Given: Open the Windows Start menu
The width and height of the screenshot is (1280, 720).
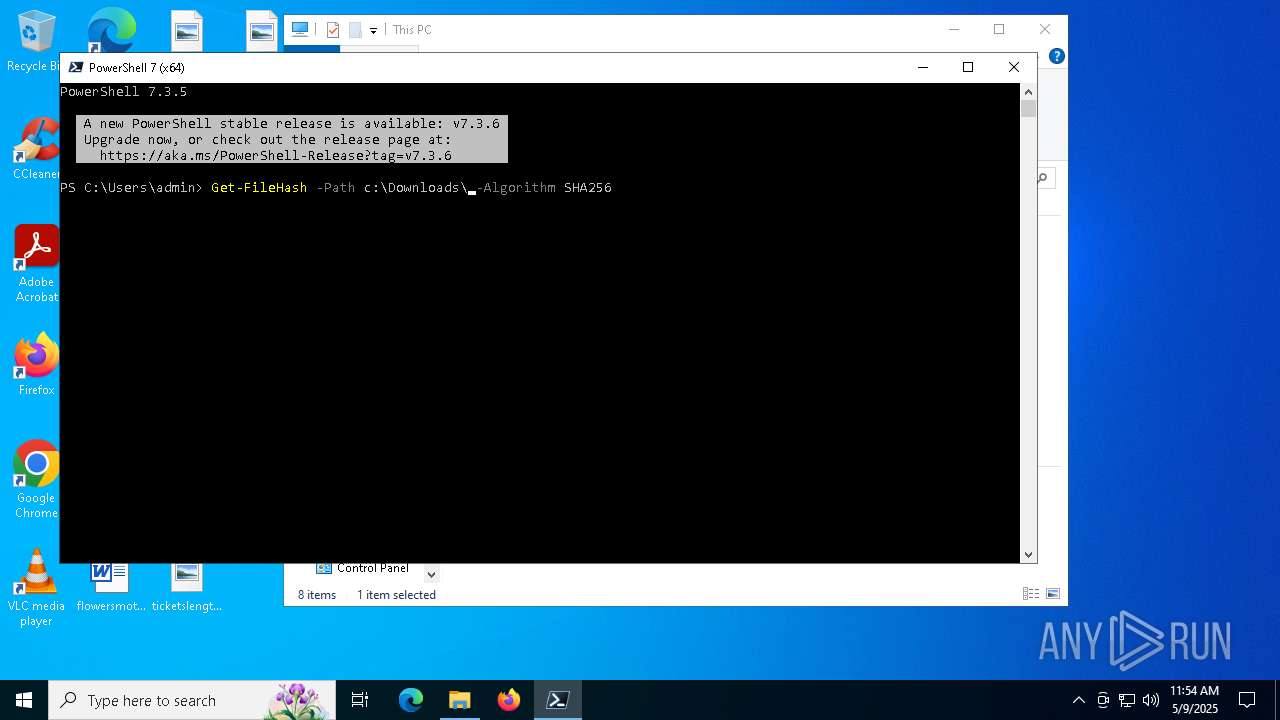Looking at the screenshot, I should click(24, 700).
